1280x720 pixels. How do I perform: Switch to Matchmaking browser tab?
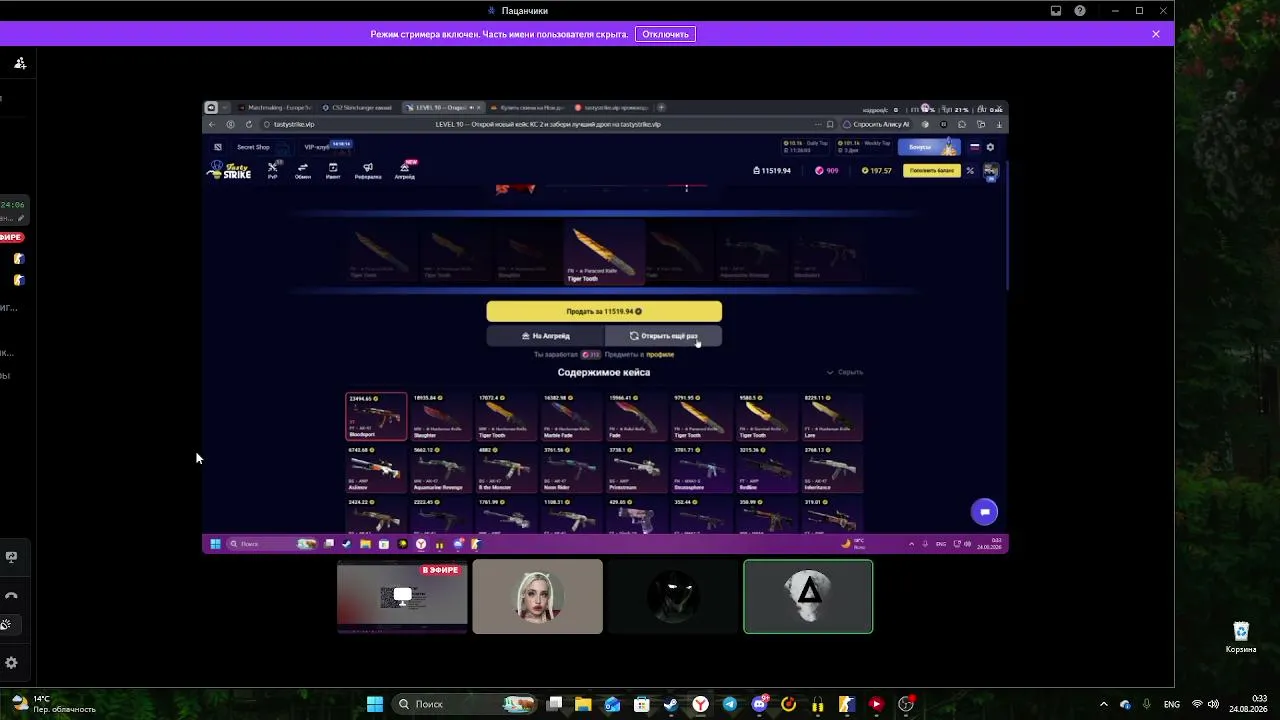(x=277, y=108)
